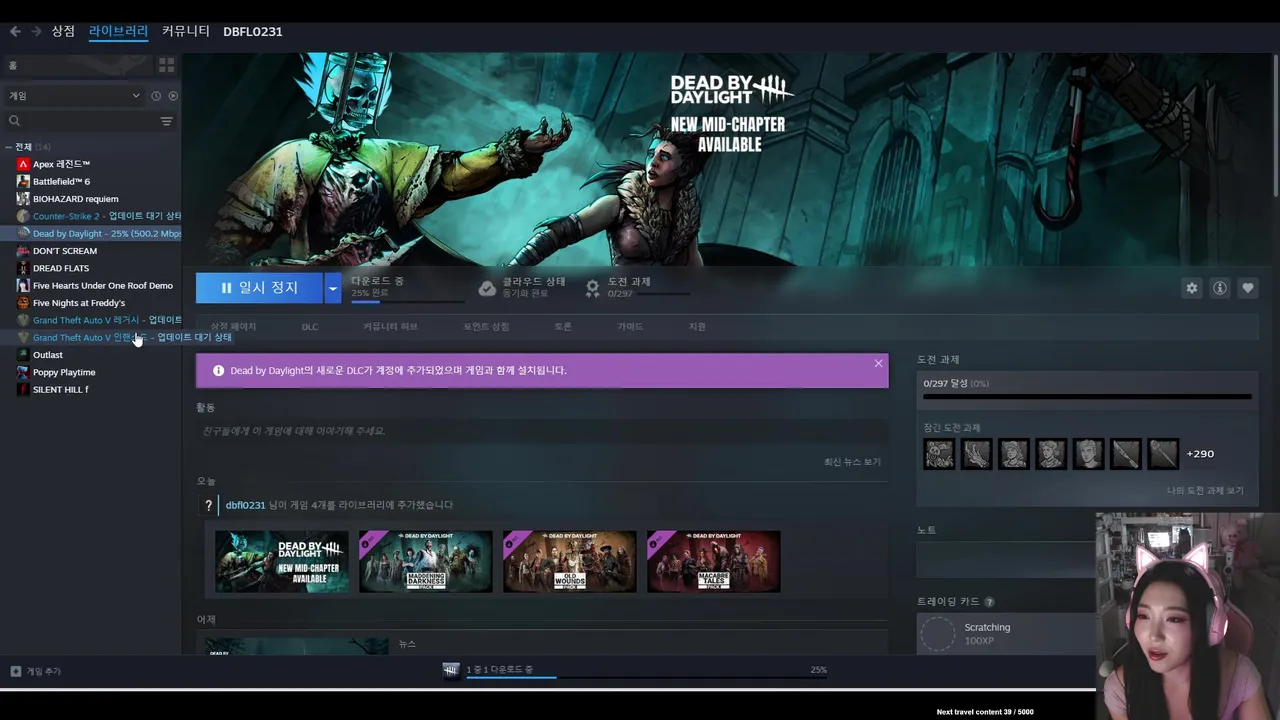Click the main page vertical scrollbar

click(1275, 125)
